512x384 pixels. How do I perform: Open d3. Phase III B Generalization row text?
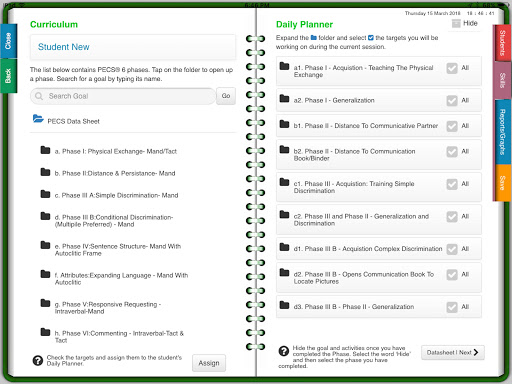tap(354, 307)
